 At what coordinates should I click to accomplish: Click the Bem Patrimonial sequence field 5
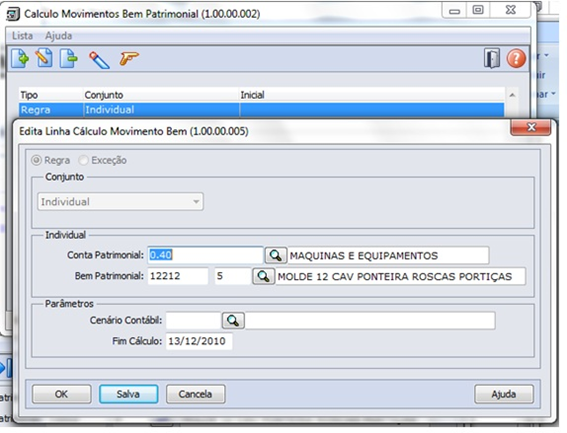coord(233,276)
